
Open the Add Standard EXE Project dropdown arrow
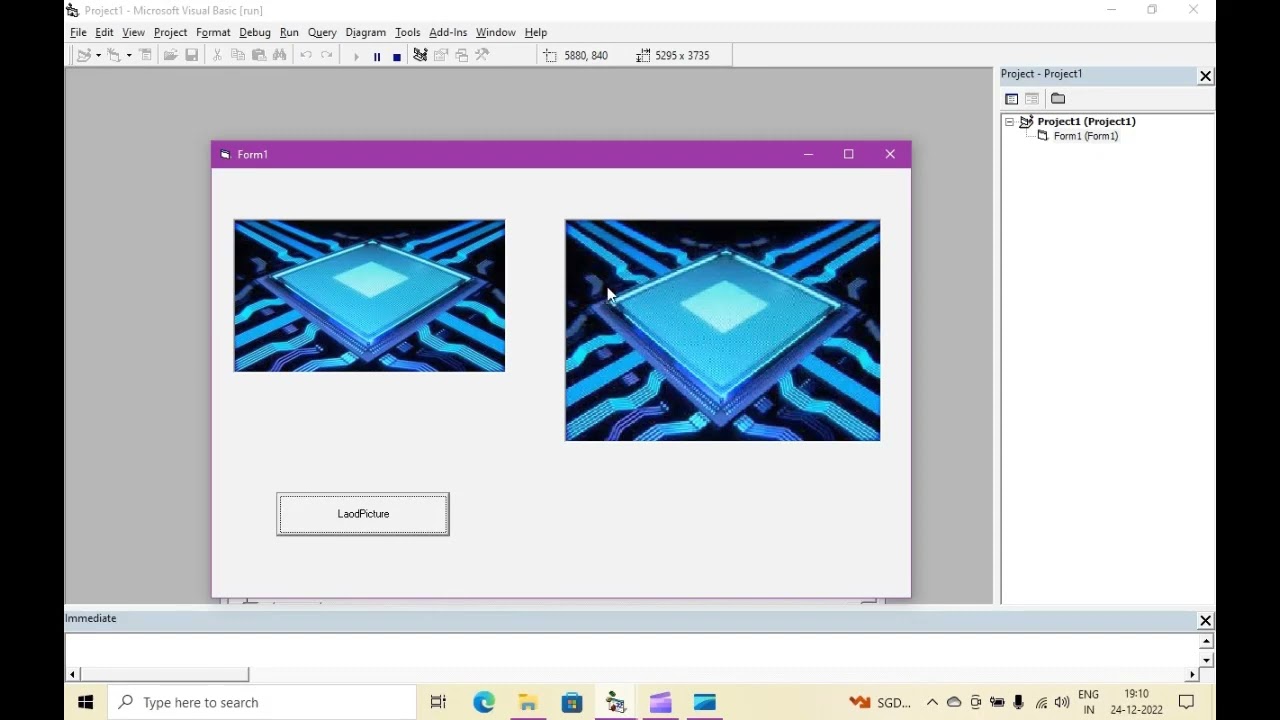(x=98, y=56)
